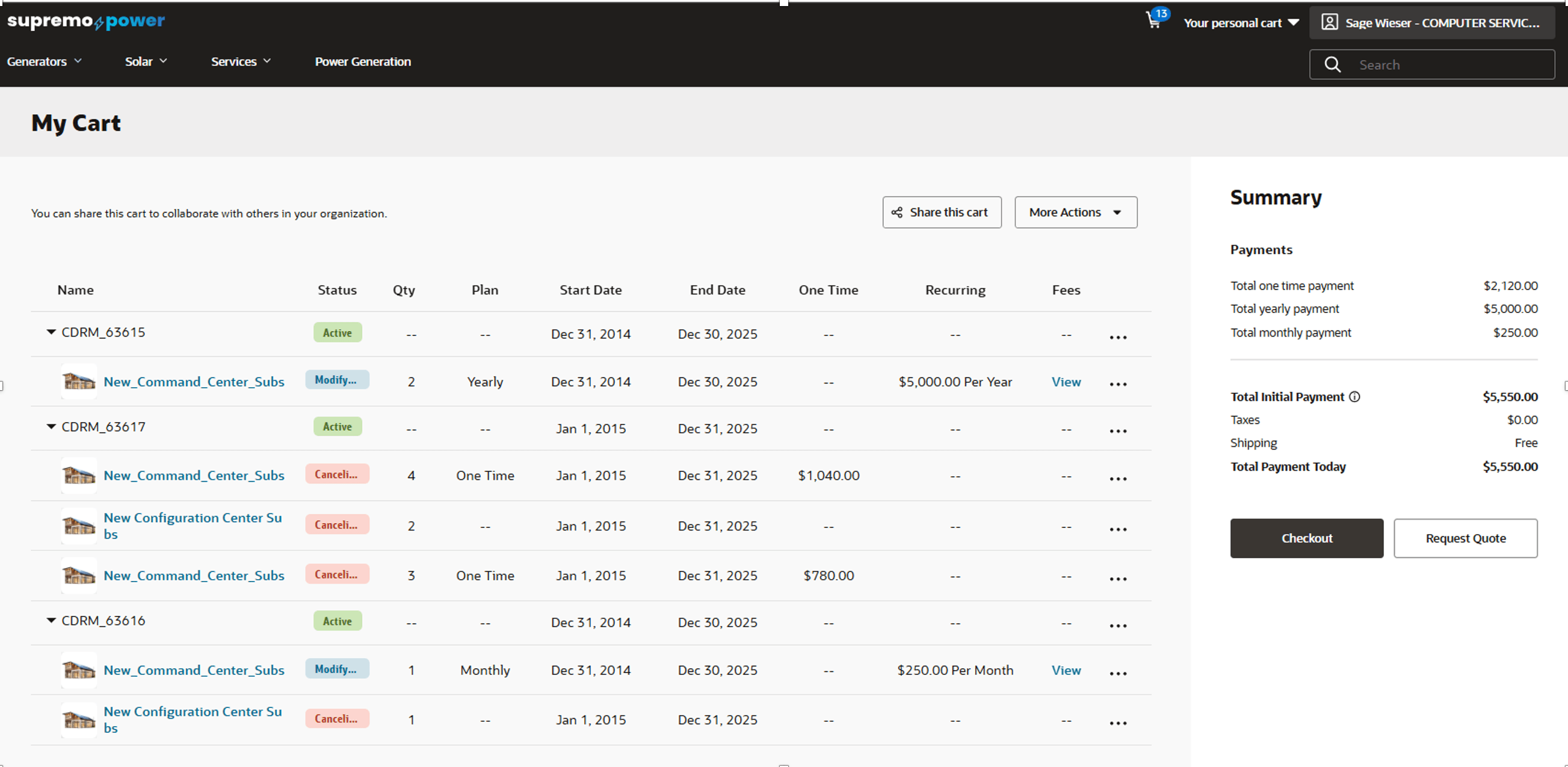Image resolution: width=1568 pixels, height=767 pixels.
Task: Click the Sage Wieser profile icon
Action: [x=1330, y=22]
